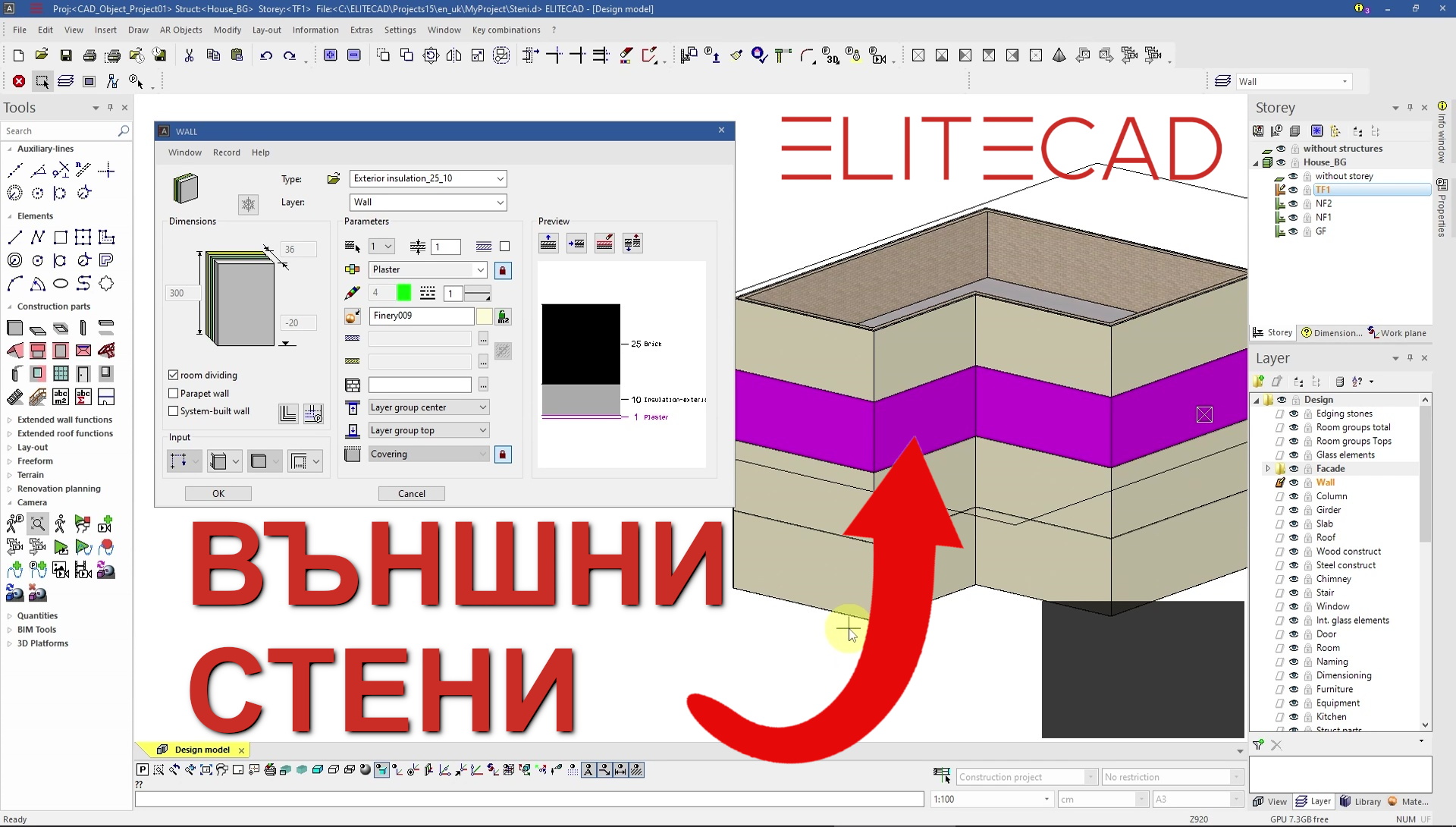Open wall type library folder icon

(333, 179)
